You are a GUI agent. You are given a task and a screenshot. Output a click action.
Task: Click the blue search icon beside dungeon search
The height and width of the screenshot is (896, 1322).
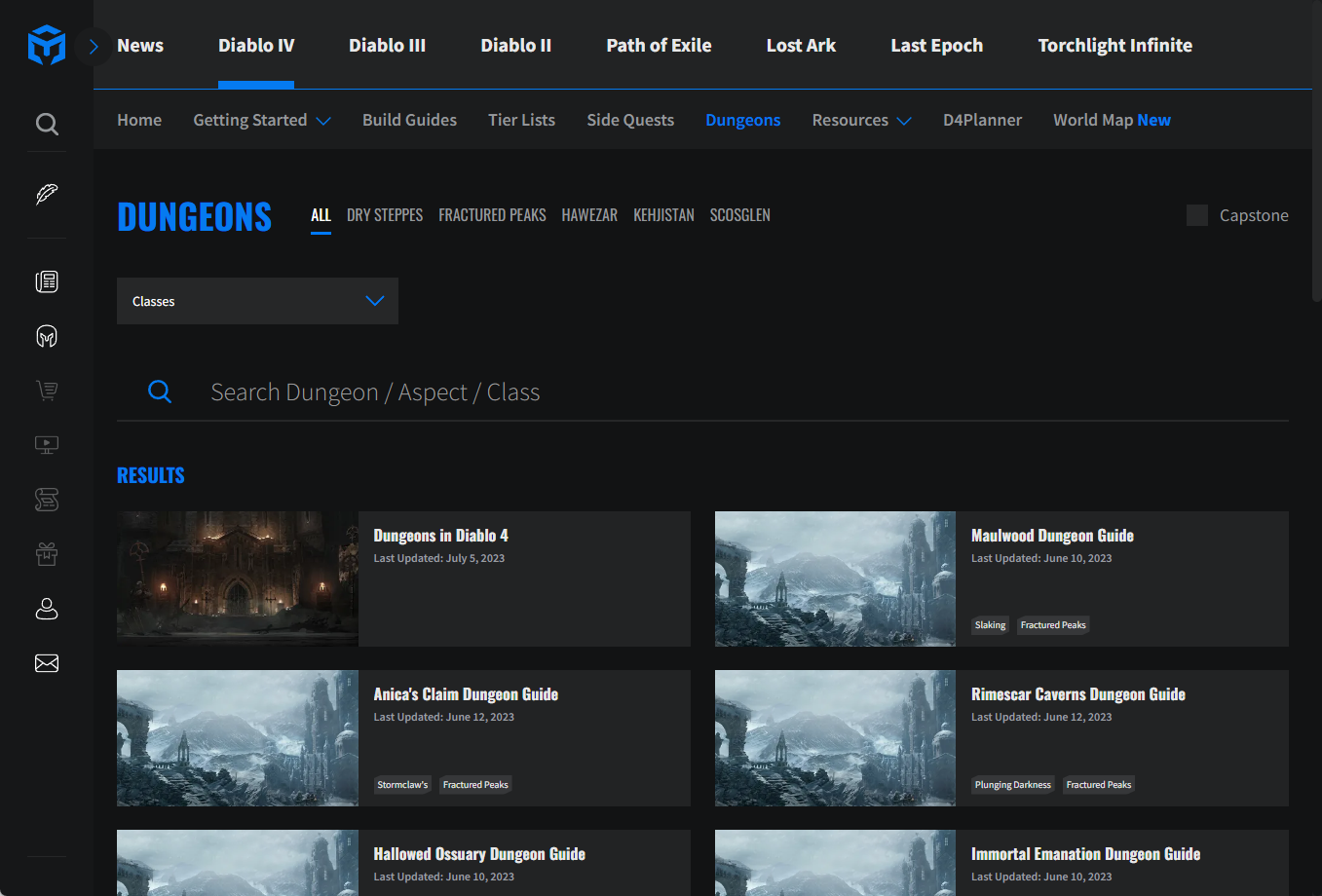pyautogui.click(x=160, y=392)
